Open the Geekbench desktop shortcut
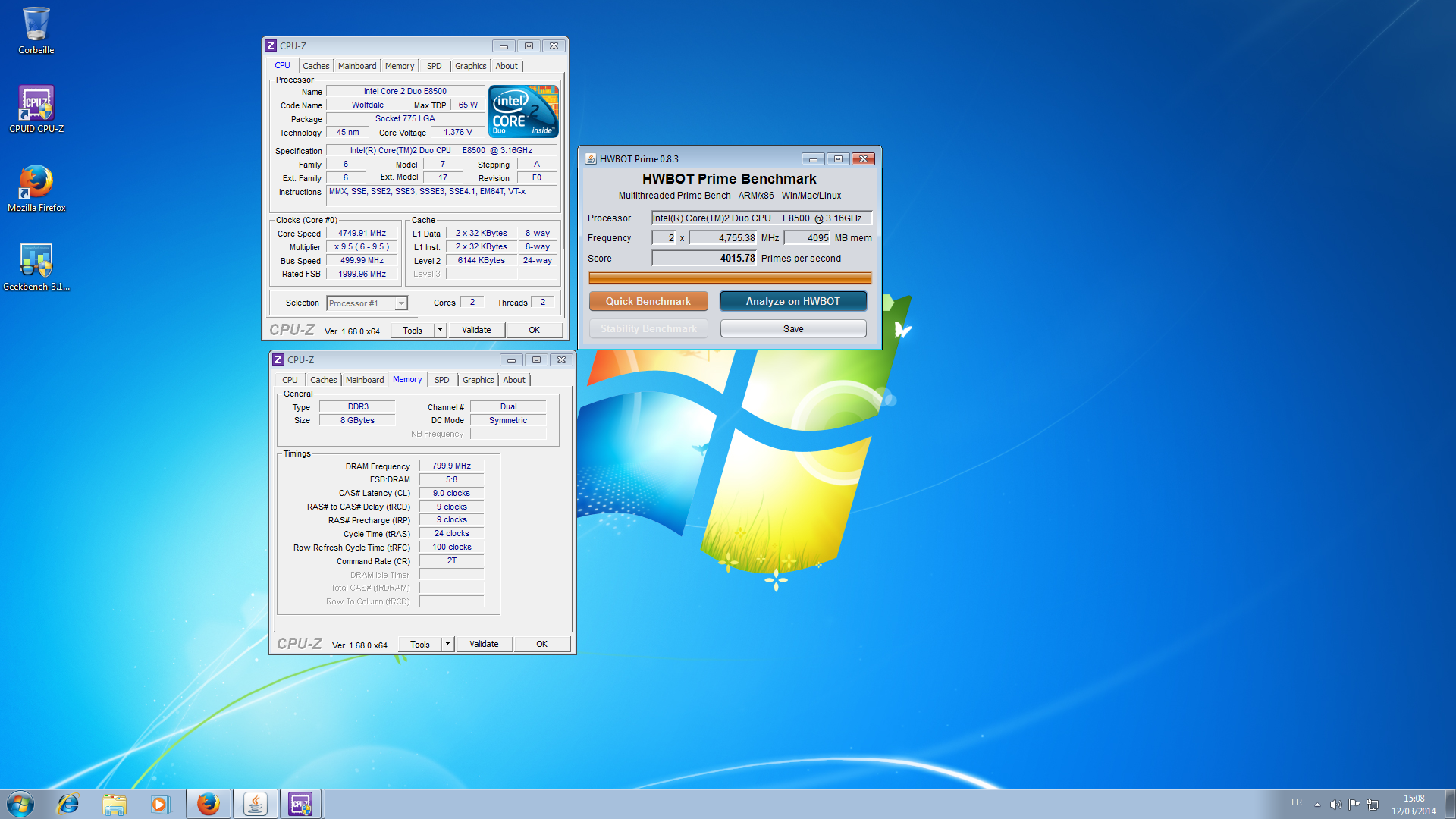Screen dimensions: 1456x819 point(36,268)
